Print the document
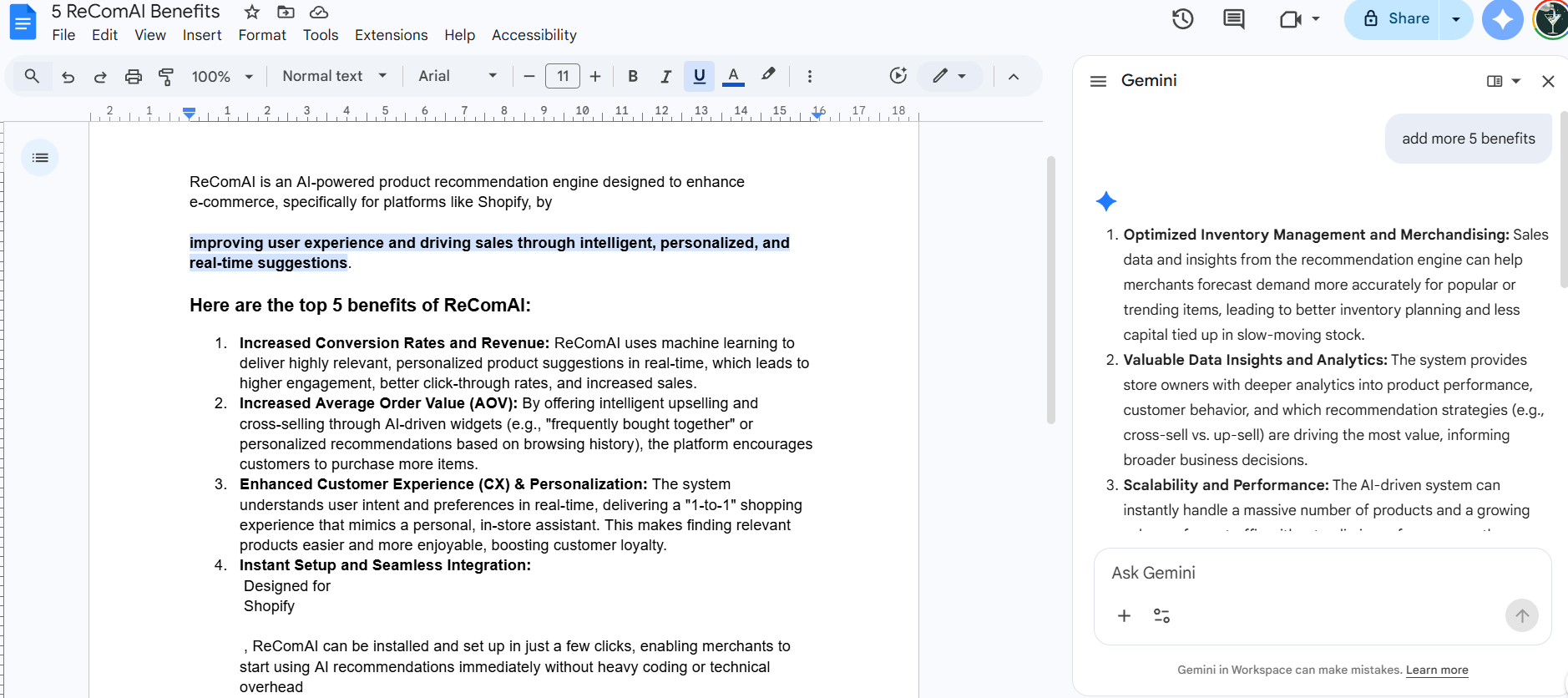 134,77
